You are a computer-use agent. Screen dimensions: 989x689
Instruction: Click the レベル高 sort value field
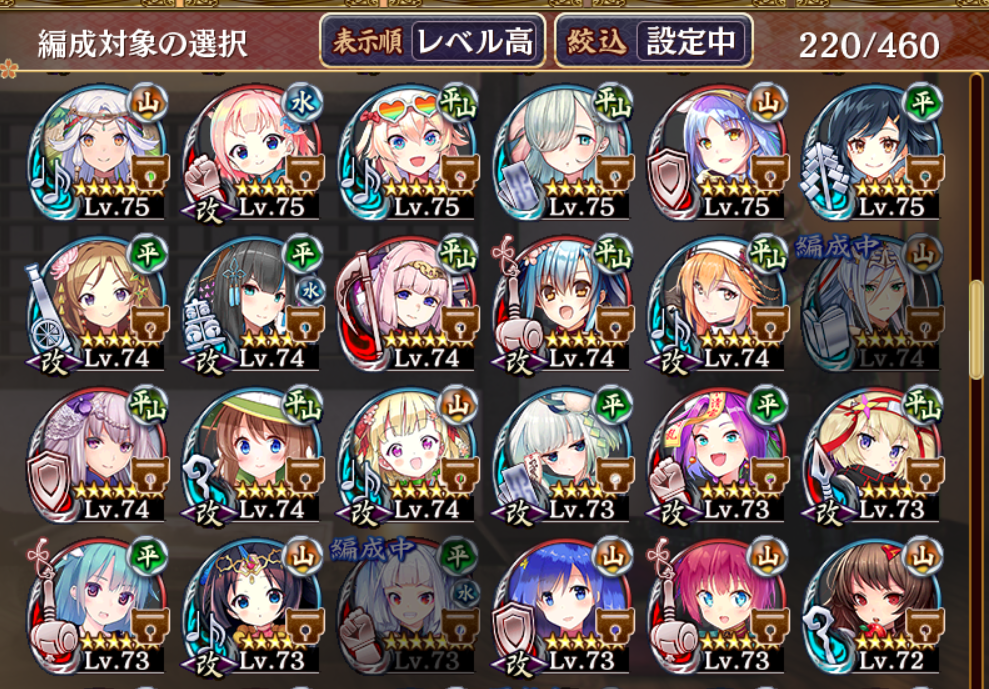(x=476, y=42)
